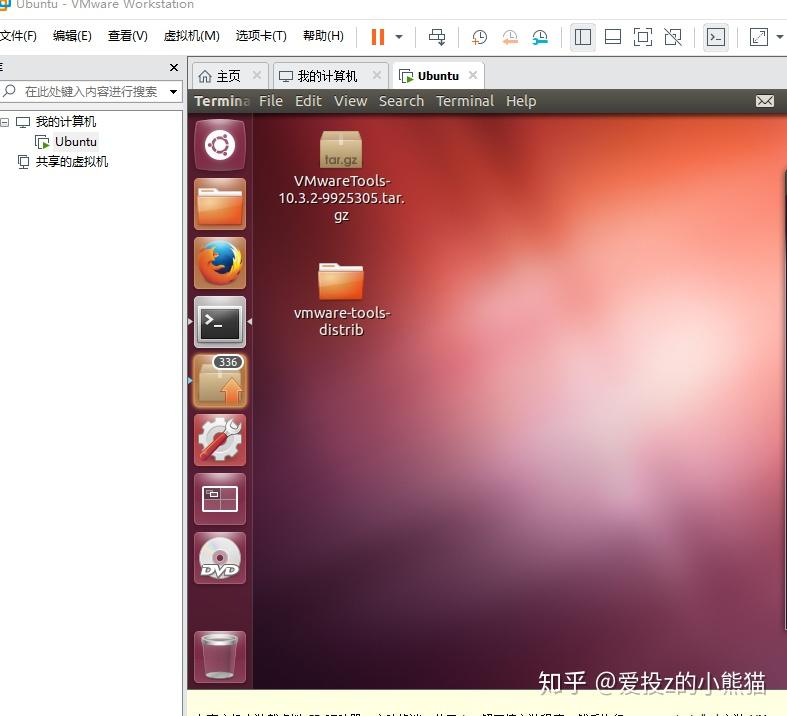The height and width of the screenshot is (716, 787).
Task: Close the 主页 tab
Action: [256, 75]
